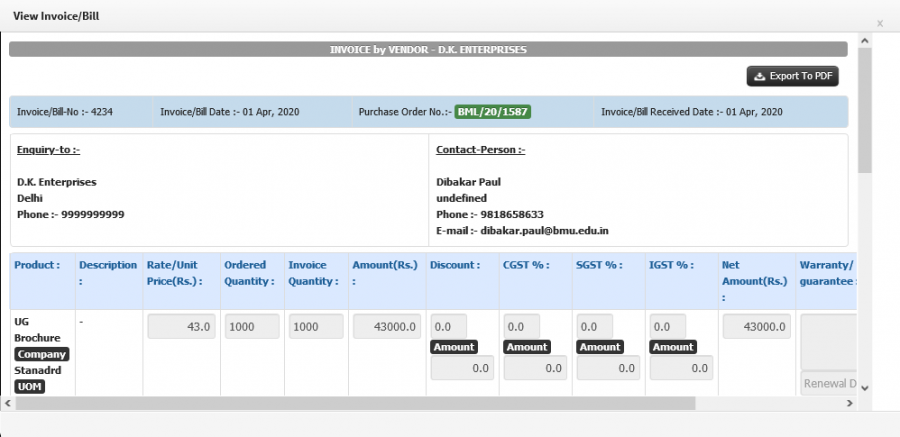Click the IGST amount field

681,368
